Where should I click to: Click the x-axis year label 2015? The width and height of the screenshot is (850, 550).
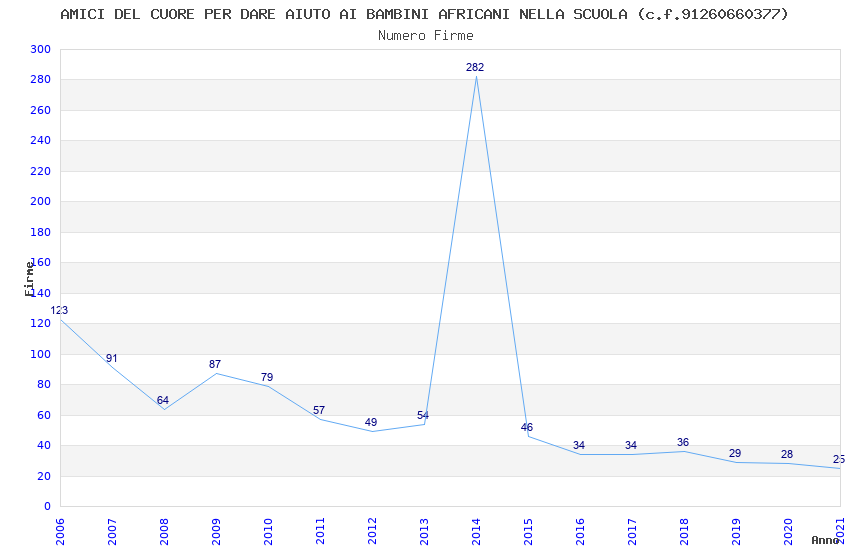click(528, 531)
